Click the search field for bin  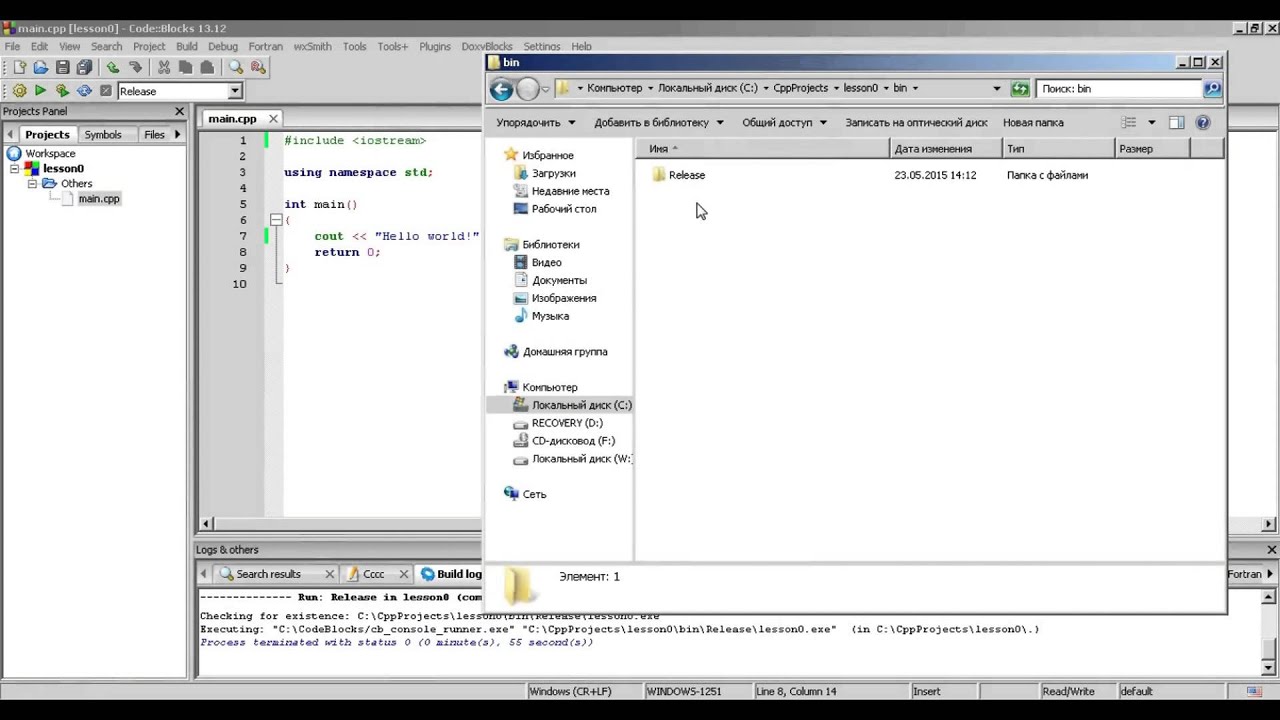1119,89
